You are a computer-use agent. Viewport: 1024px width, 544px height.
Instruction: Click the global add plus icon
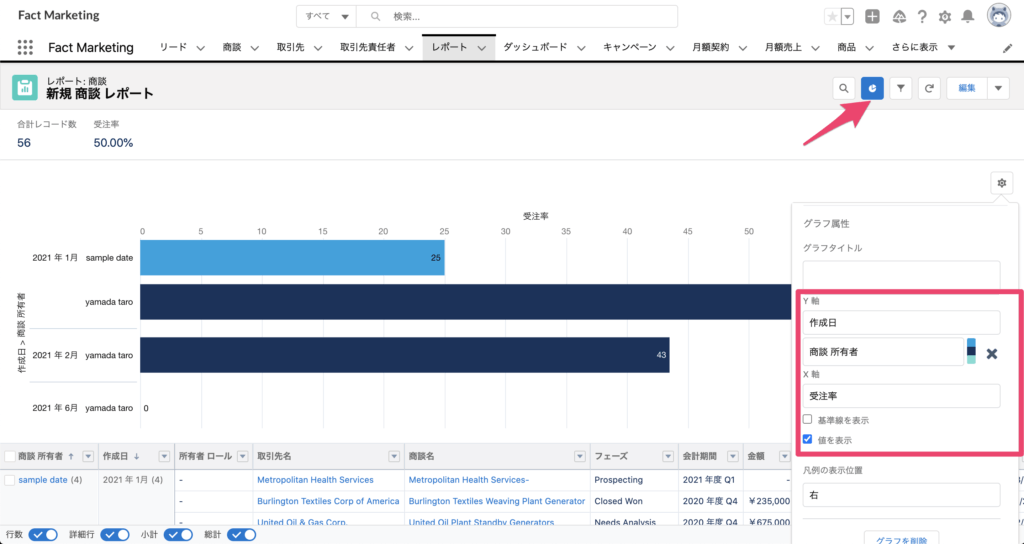point(873,17)
